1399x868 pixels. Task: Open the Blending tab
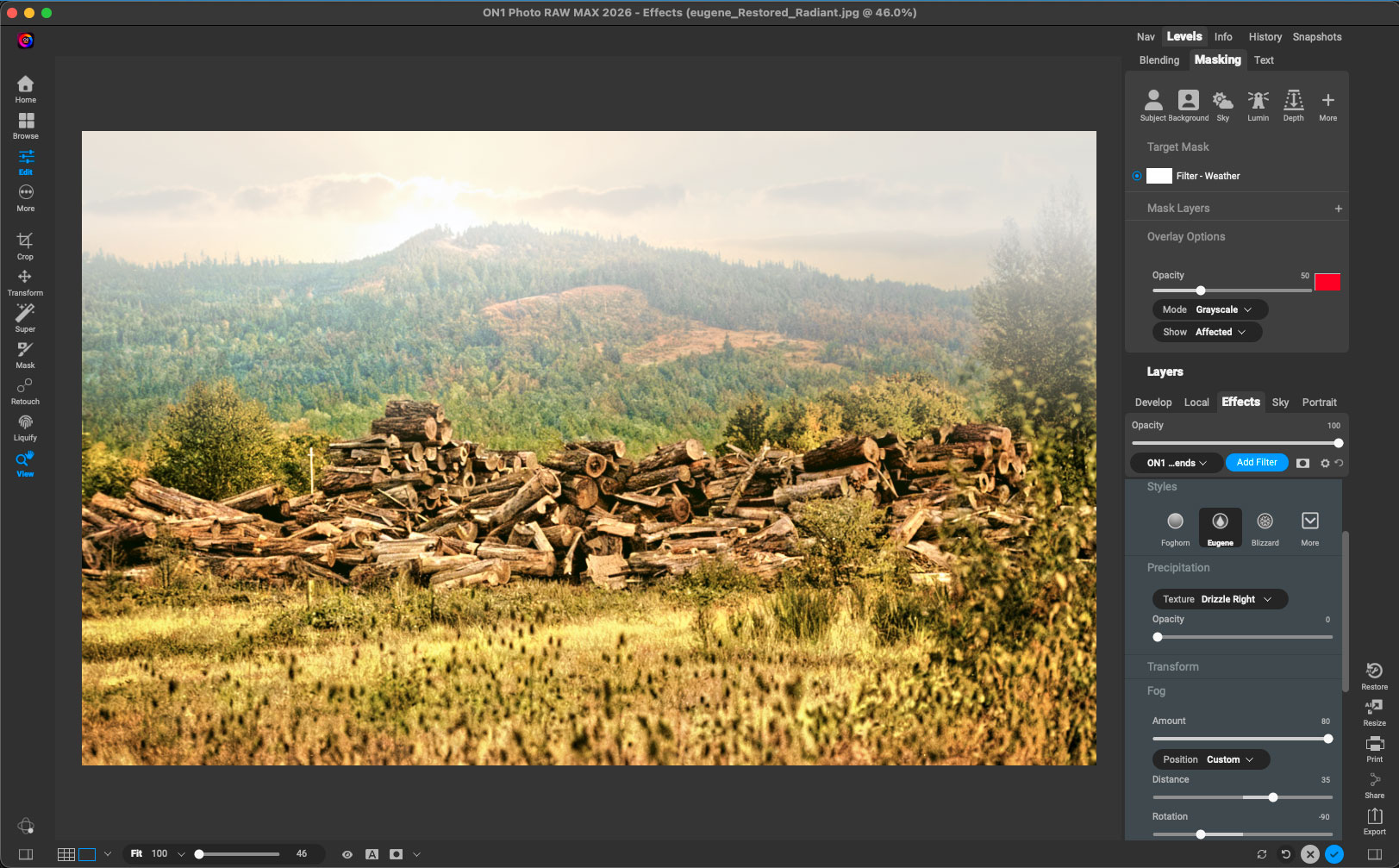(x=1159, y=60)
